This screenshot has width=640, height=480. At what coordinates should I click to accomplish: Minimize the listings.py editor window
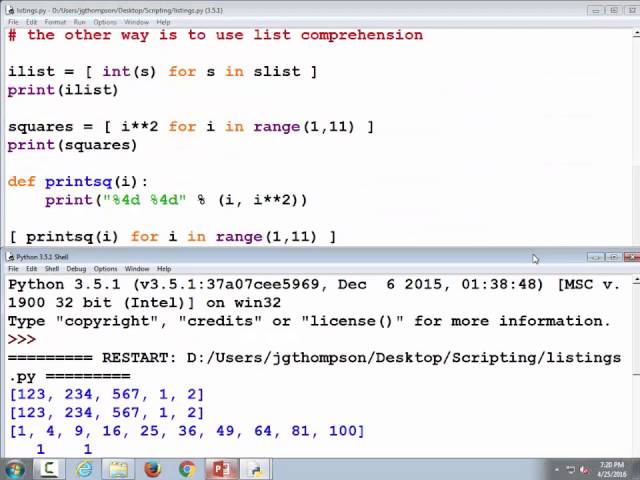(596, 10)
